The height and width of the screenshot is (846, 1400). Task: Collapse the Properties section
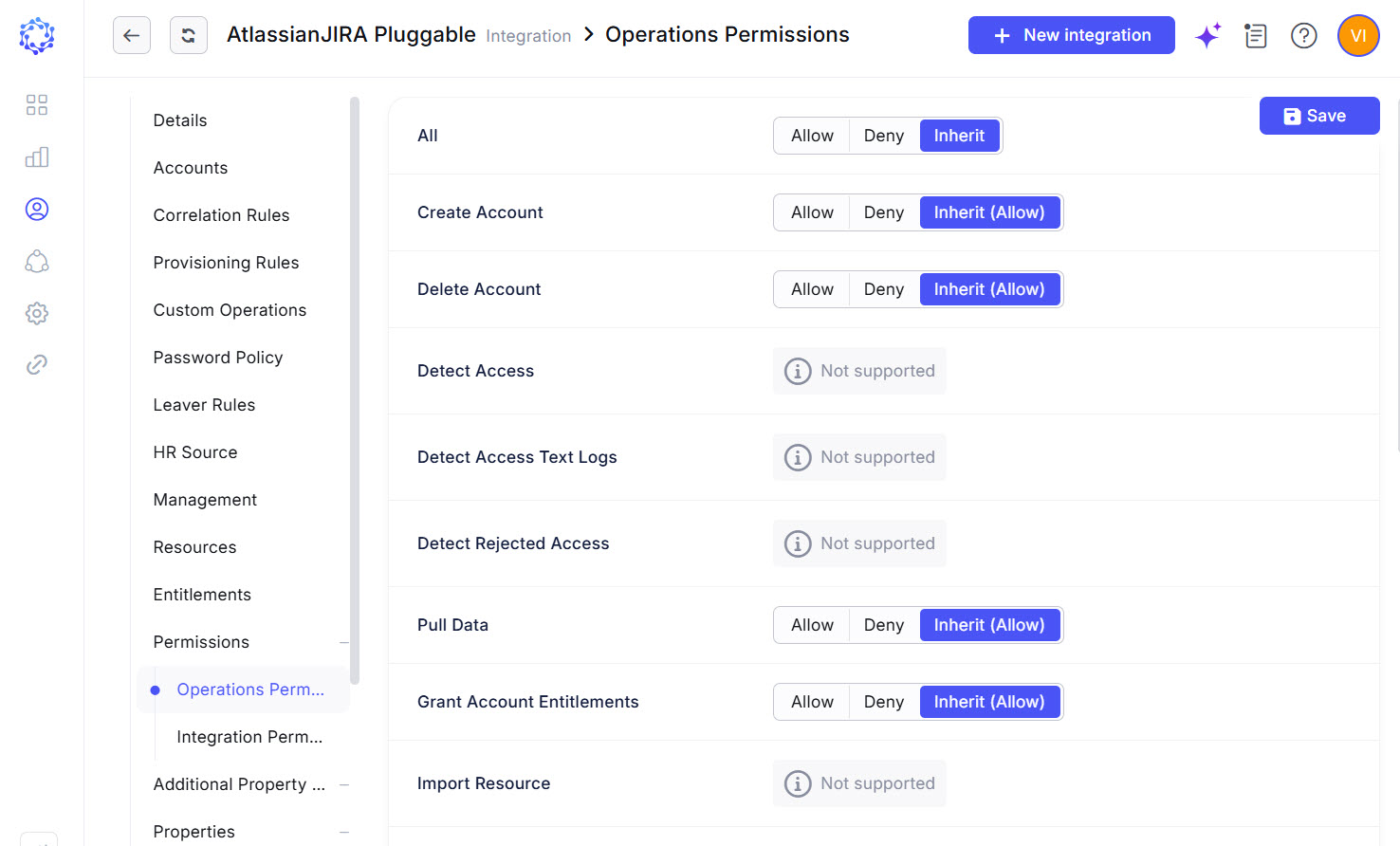pyautogui.click(x=343, y=832)
